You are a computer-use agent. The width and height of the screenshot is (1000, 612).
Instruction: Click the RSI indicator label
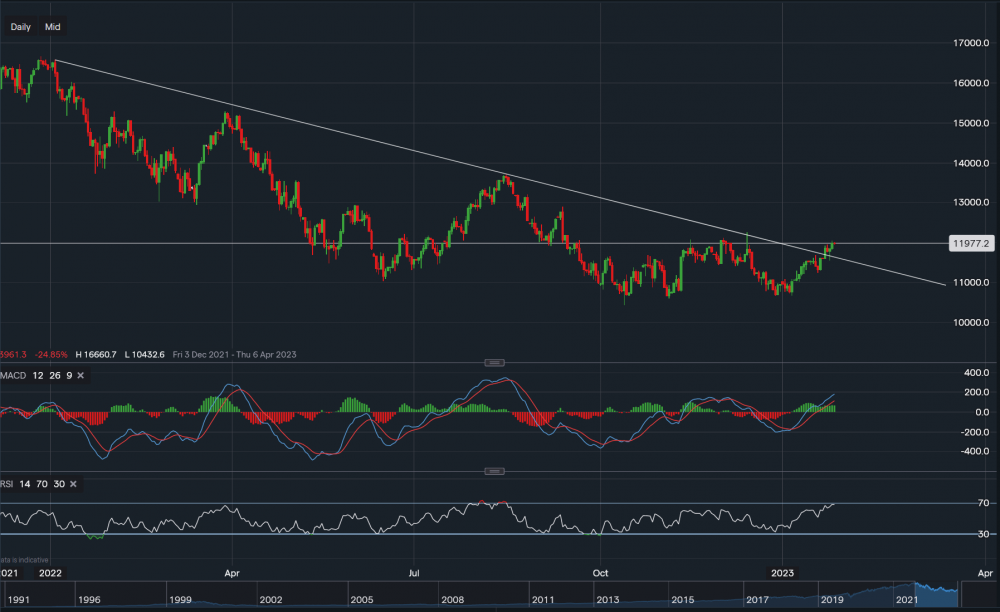(x=8, y=485)
